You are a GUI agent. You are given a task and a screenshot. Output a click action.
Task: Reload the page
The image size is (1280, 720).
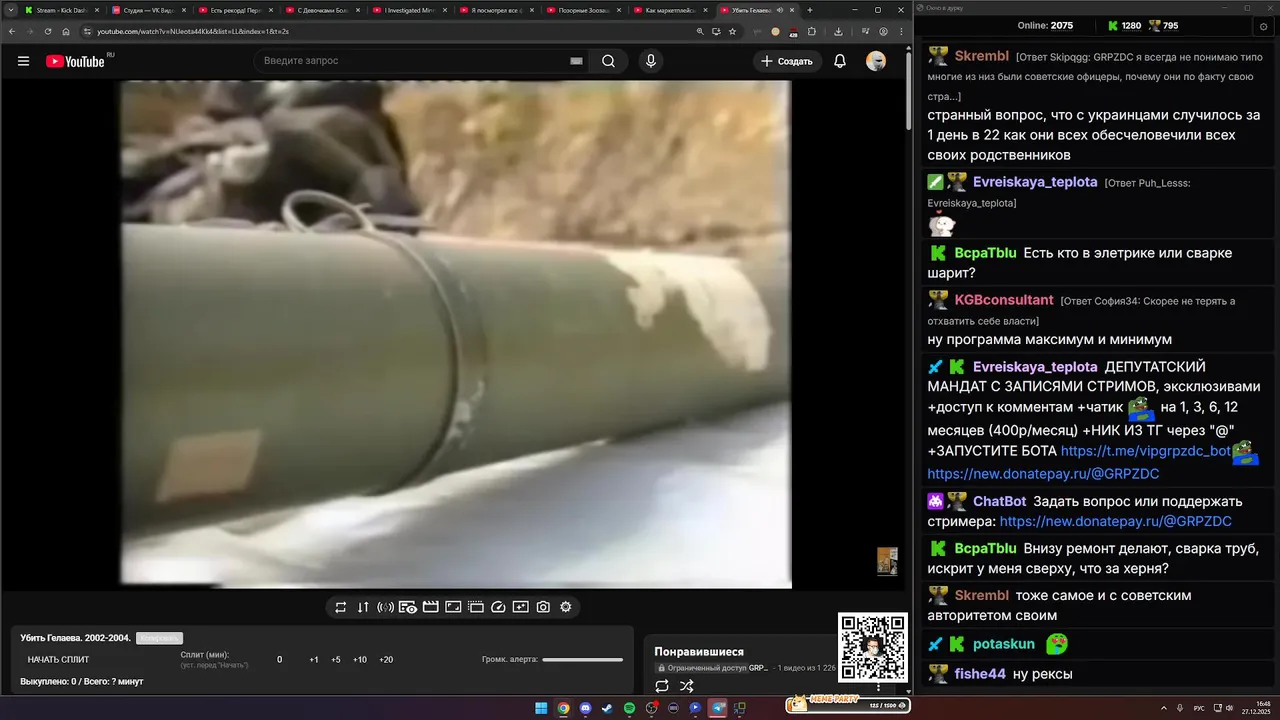[48, 31]
